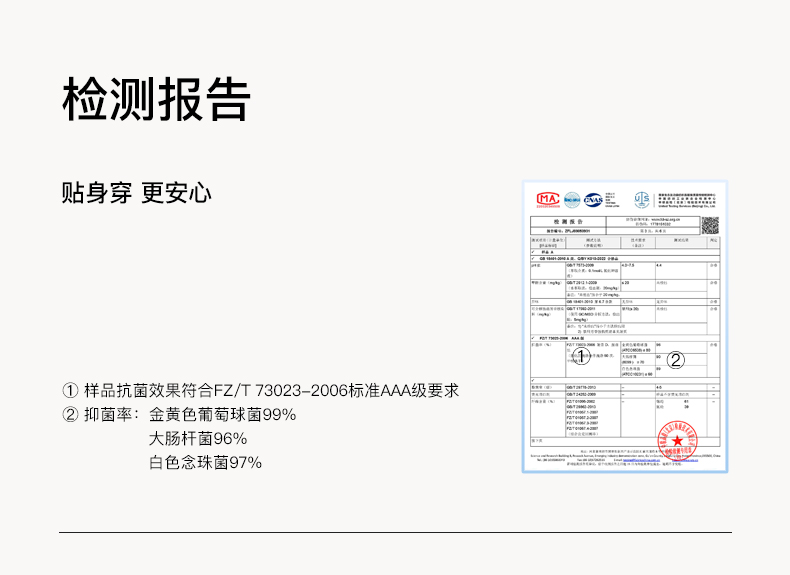Click the email link in report footer
The height and width of the screenshot is (575, 790).
[x=640, y=460]
